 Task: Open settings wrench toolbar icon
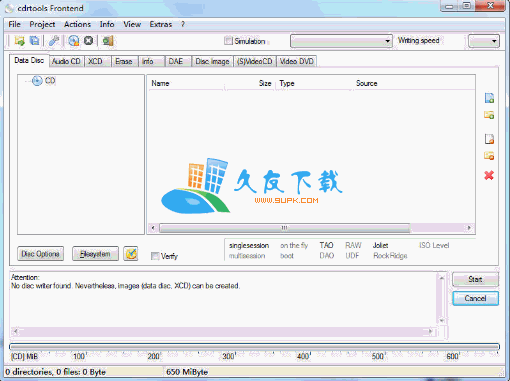(x=54, y=41)
